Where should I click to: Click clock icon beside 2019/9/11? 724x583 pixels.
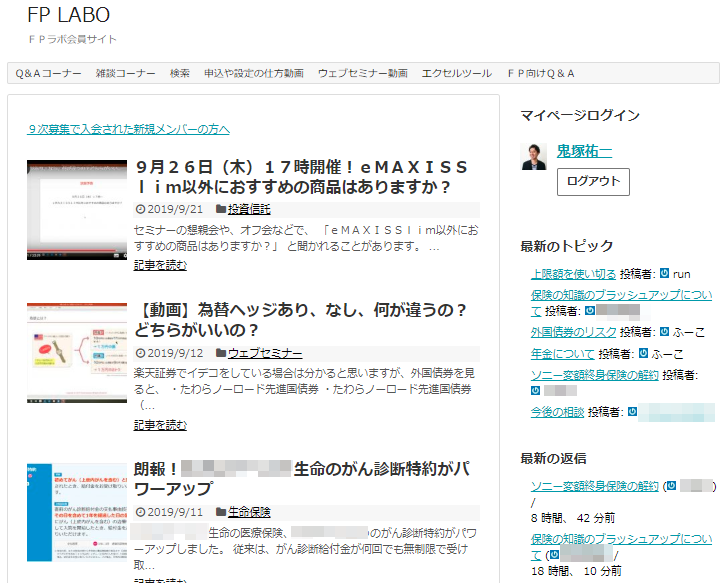pos(140,512)
